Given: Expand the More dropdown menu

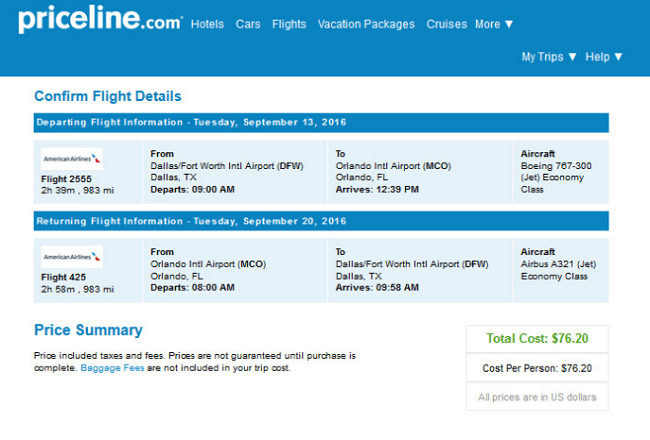Looking at the screenshot, I should 494,24.
